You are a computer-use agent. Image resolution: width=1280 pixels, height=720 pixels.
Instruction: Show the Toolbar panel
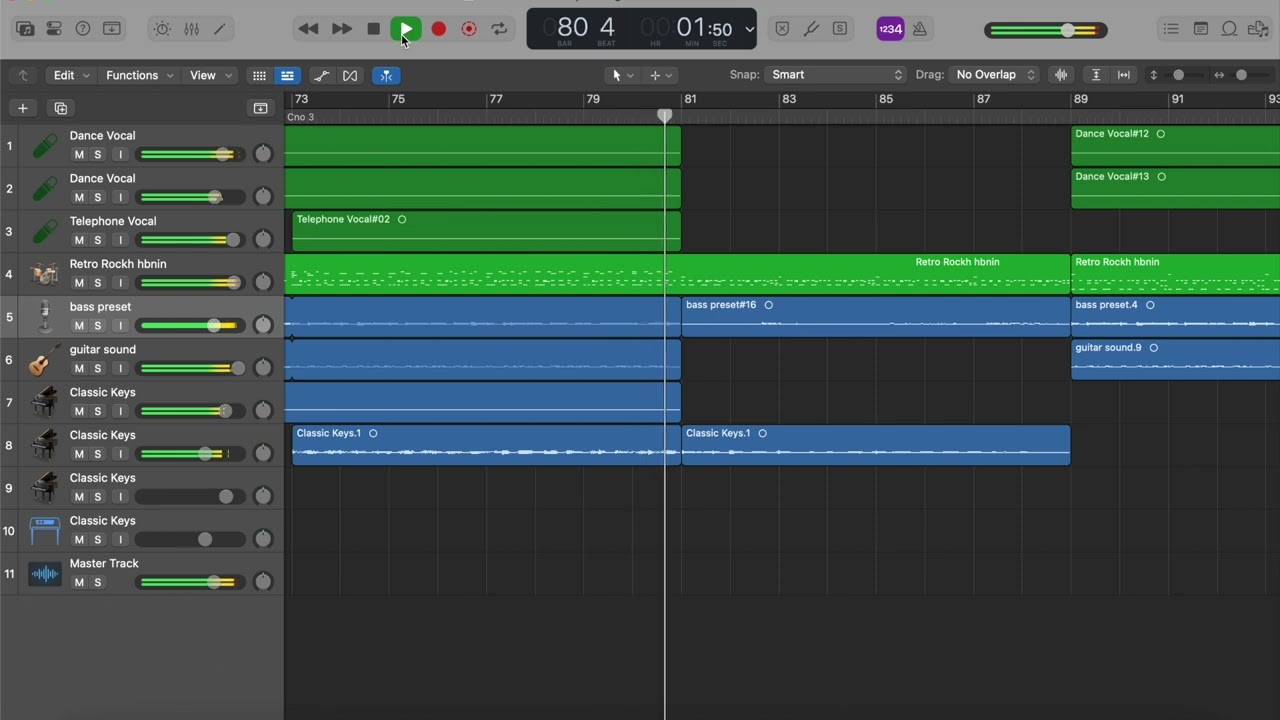pyautogui.click(x=112, y=29)
